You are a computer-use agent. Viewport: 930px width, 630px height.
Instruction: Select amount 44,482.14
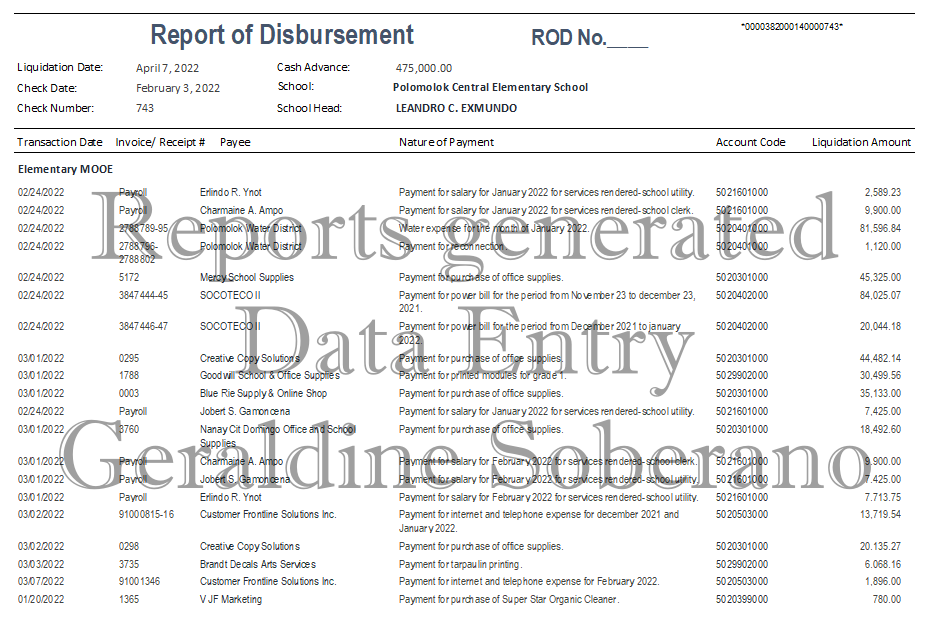coord(880,358)
